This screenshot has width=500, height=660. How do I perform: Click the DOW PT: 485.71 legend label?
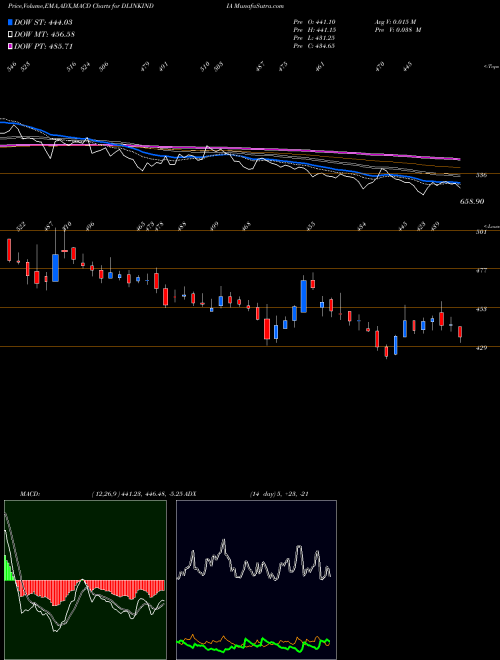point(43,46)
